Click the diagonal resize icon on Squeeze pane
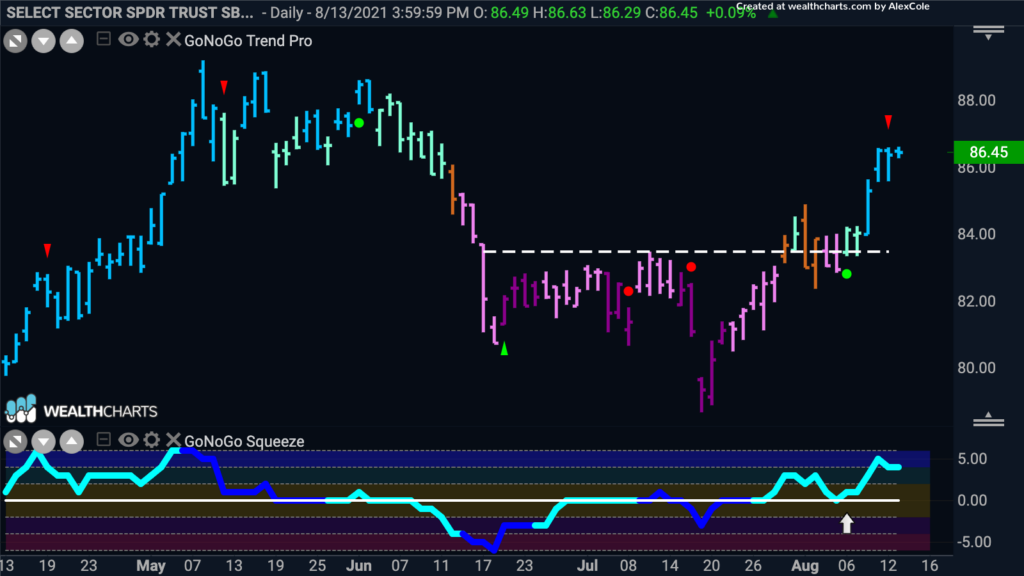 pos(16,442)
